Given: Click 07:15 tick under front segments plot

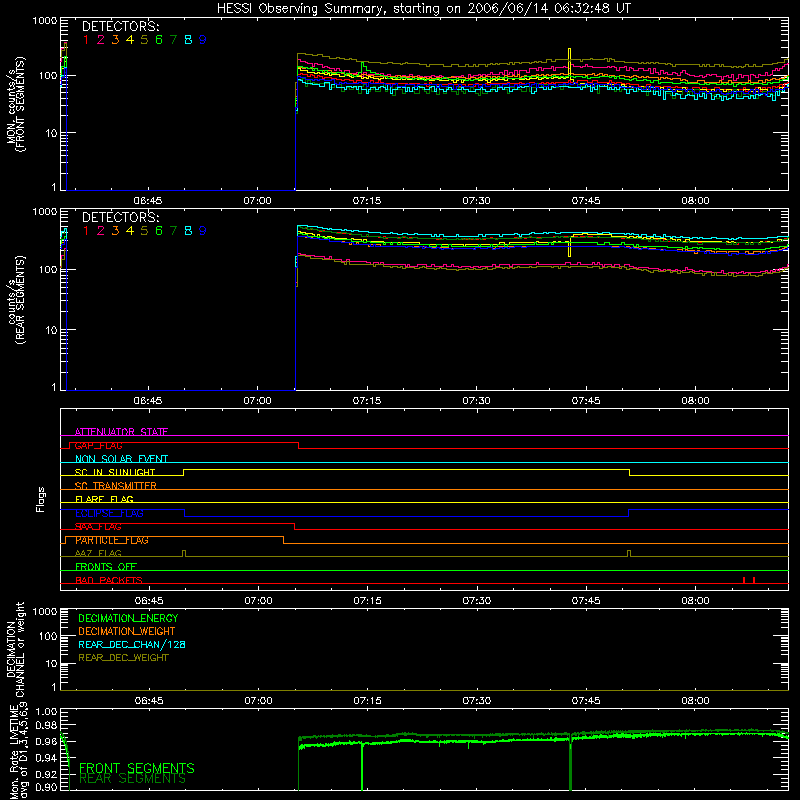Looking at the screenshot, I should tap(367, 201).
